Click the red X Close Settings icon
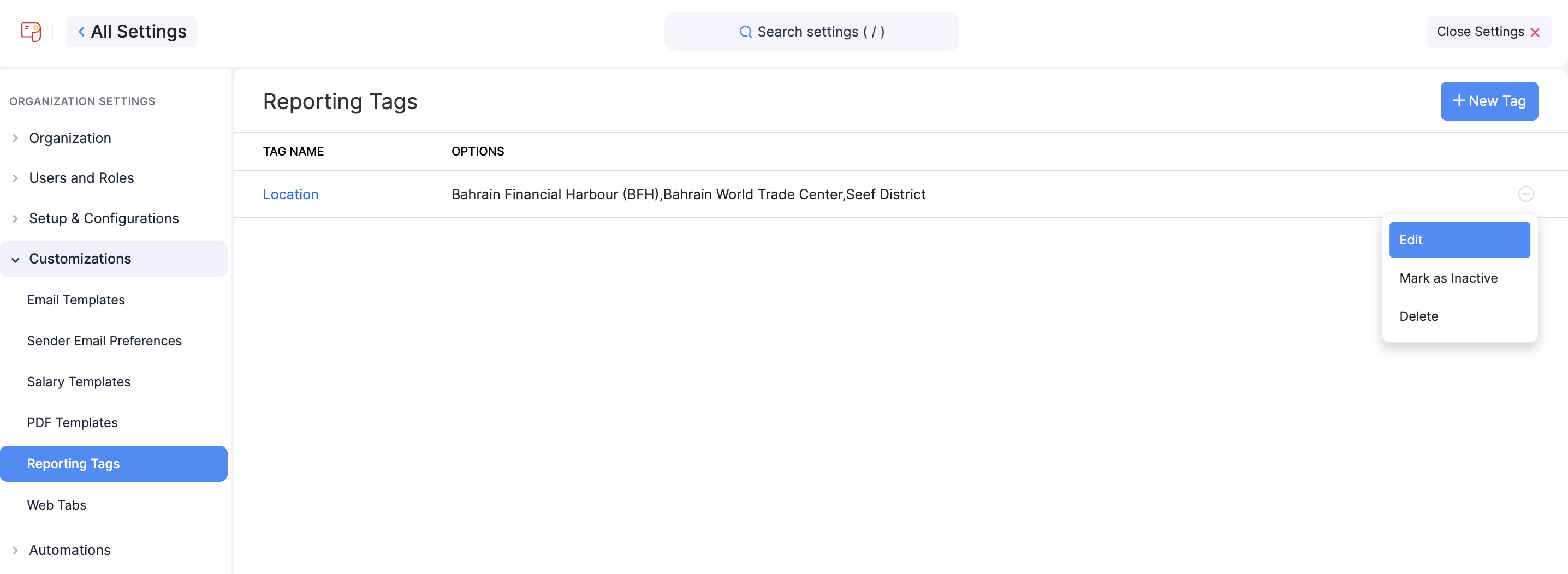 click(x=1535, y=32)
